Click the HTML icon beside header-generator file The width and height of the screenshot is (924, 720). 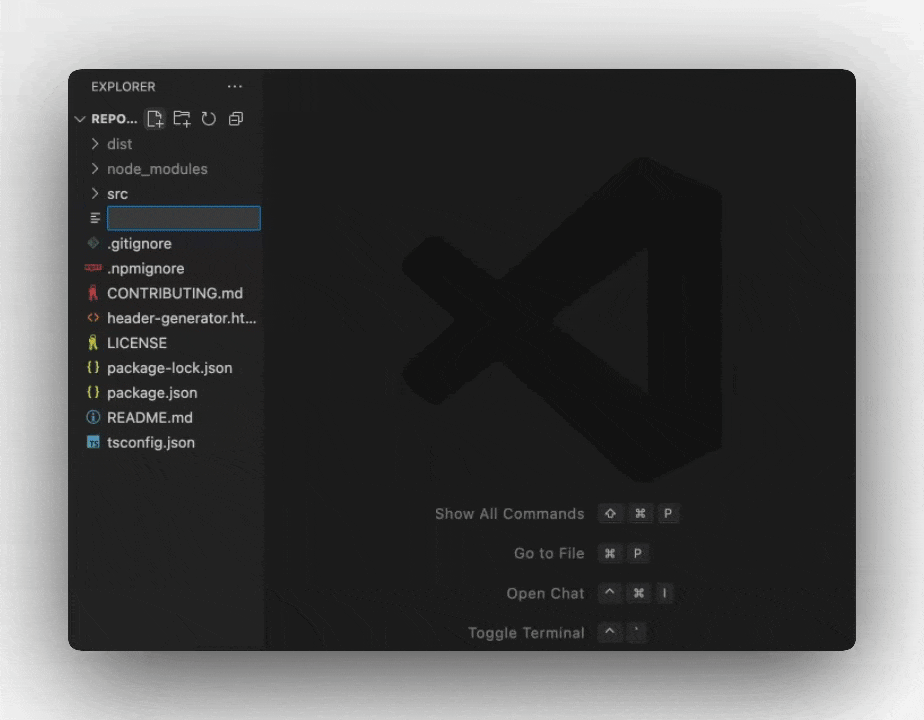click(x=95, y=318)
